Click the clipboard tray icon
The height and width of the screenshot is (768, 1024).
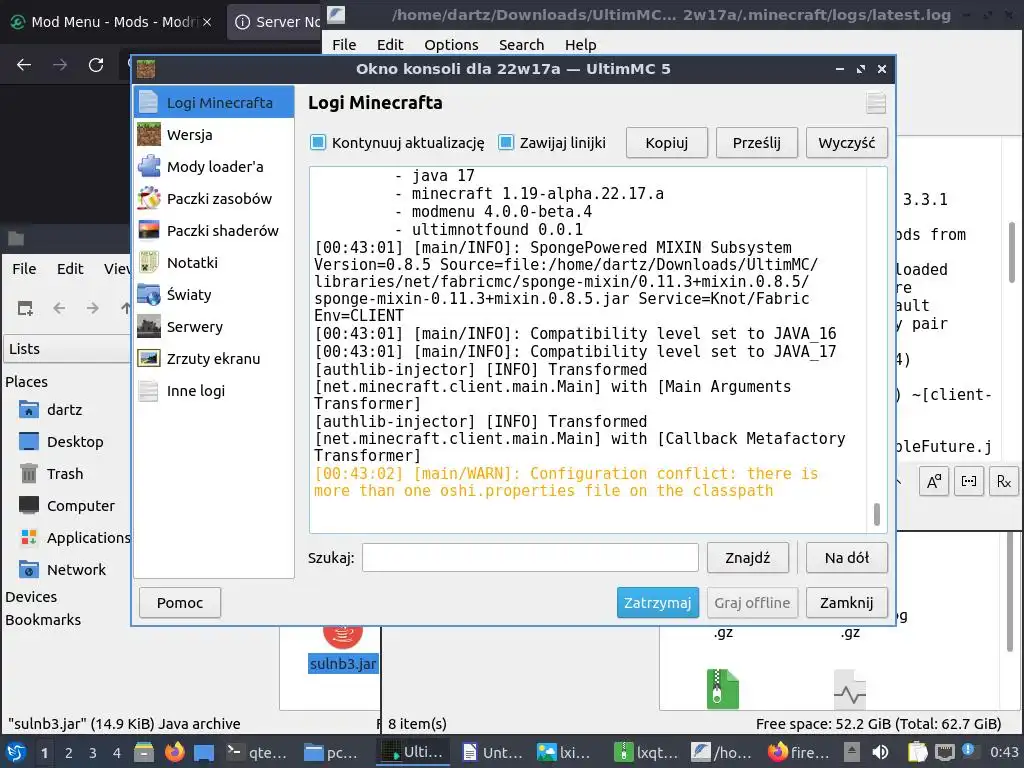coord(918,752)
